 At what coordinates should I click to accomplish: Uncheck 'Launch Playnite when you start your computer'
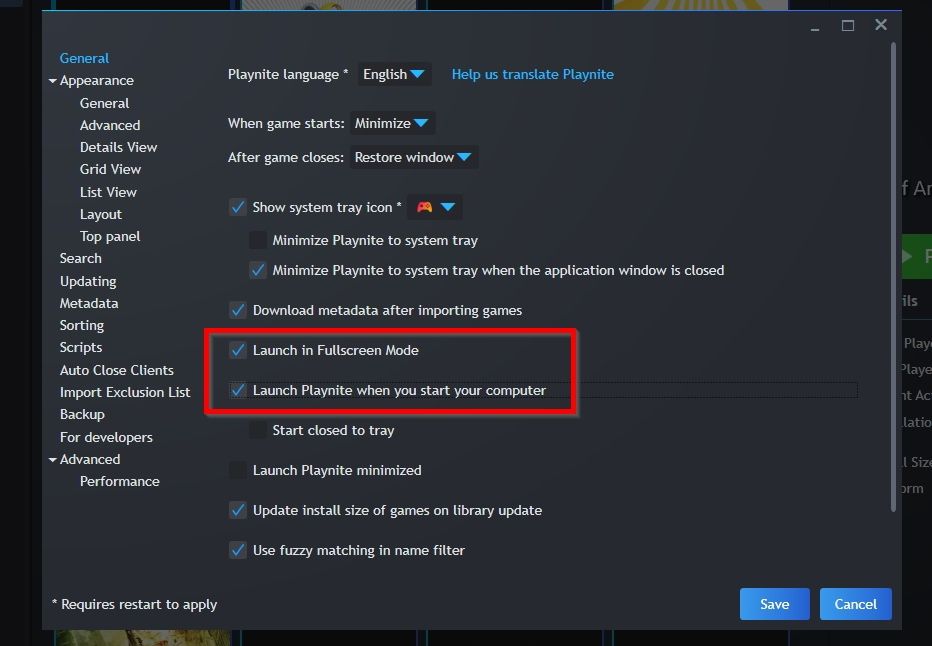(x=238, y=390)
